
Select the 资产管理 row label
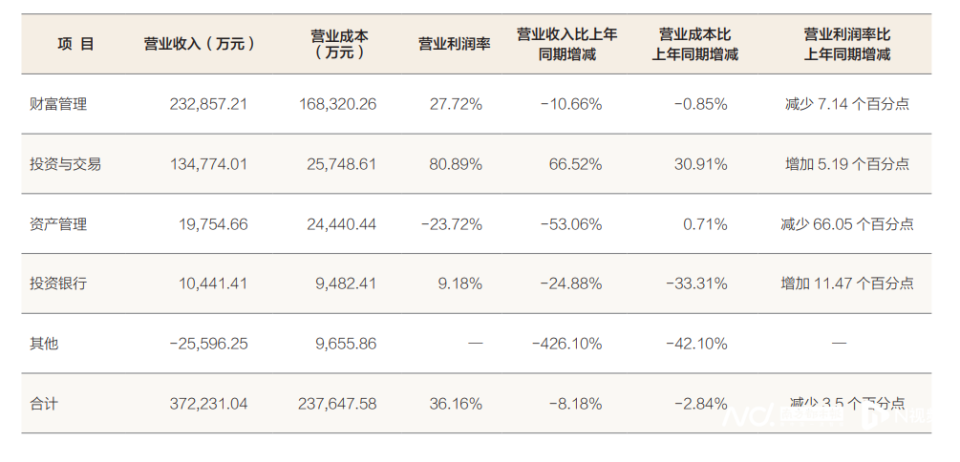[x=59, y=224]
